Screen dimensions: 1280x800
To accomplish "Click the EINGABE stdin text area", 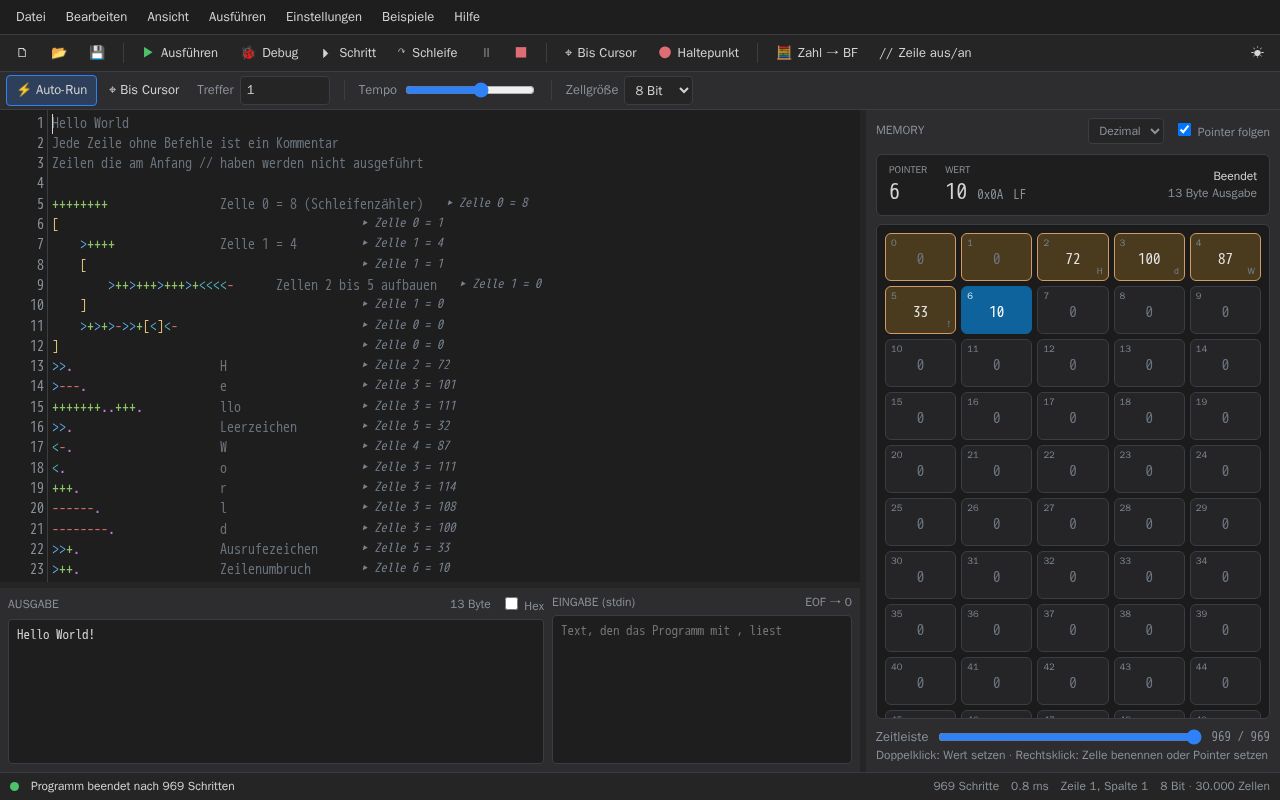I will pos(702,689).
